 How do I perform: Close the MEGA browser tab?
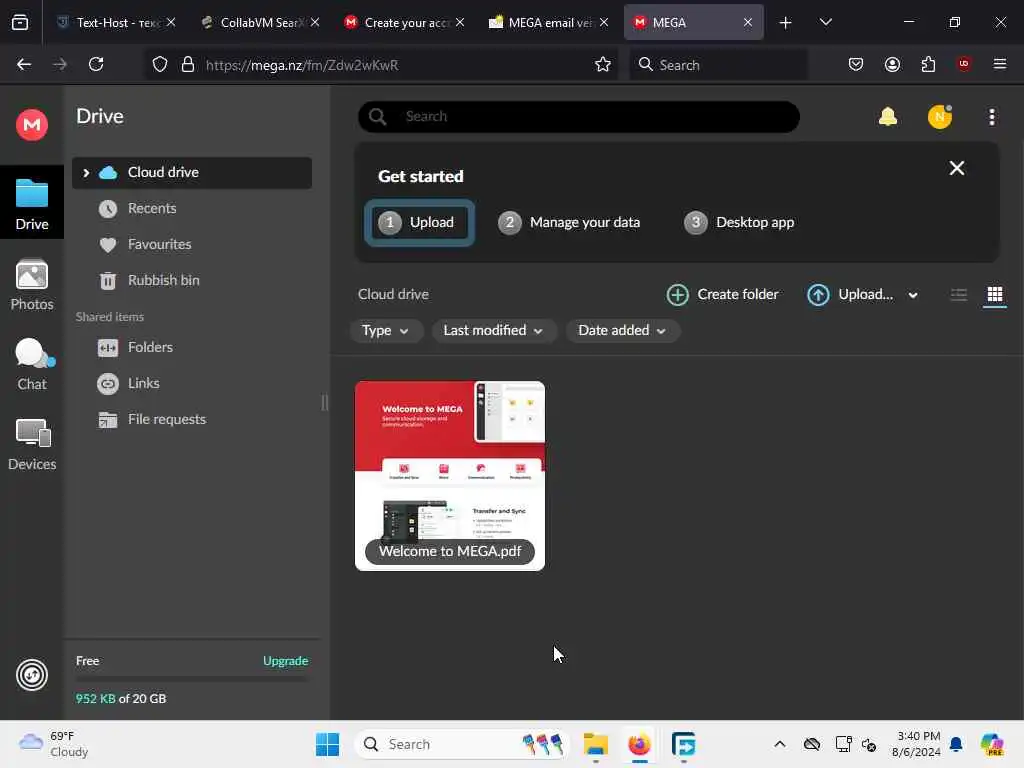tap(747, 22)
